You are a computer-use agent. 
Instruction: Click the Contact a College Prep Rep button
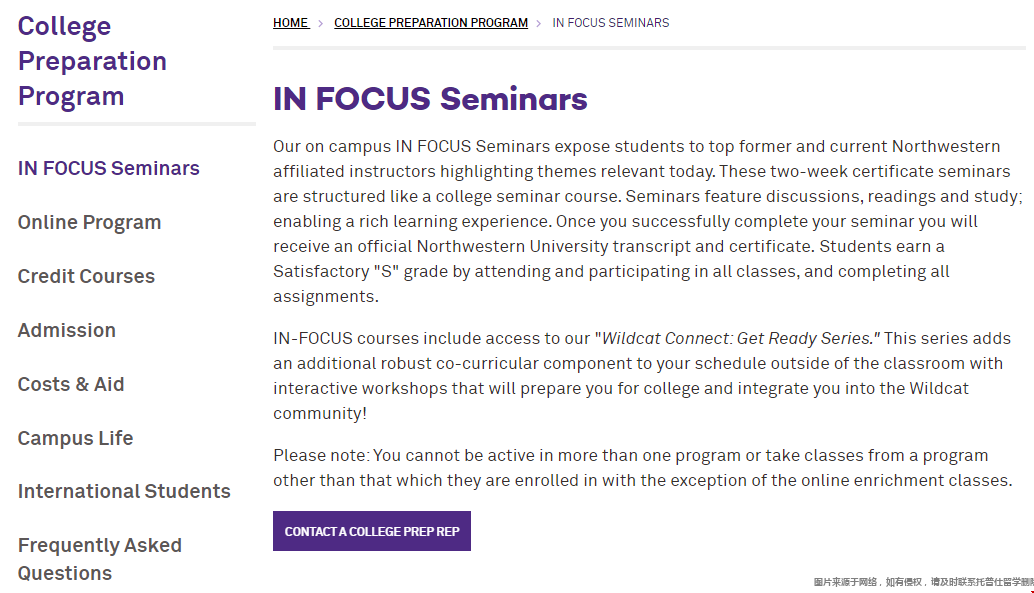372,531
